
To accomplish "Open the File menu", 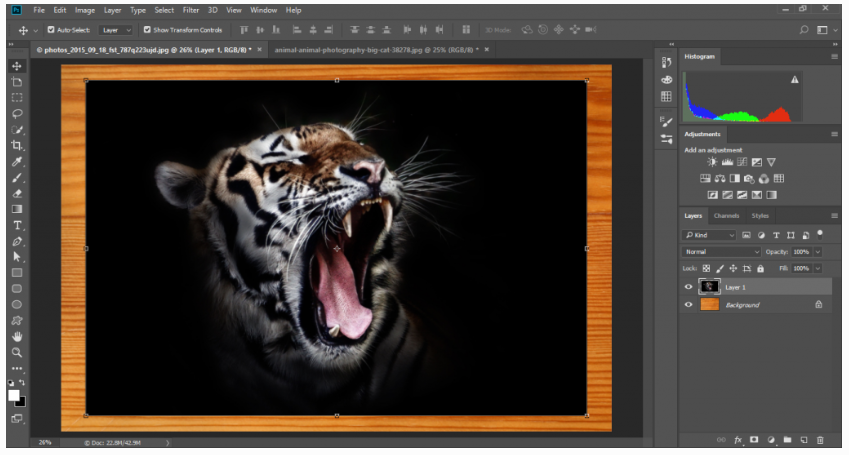I will [x=39, y=10].
